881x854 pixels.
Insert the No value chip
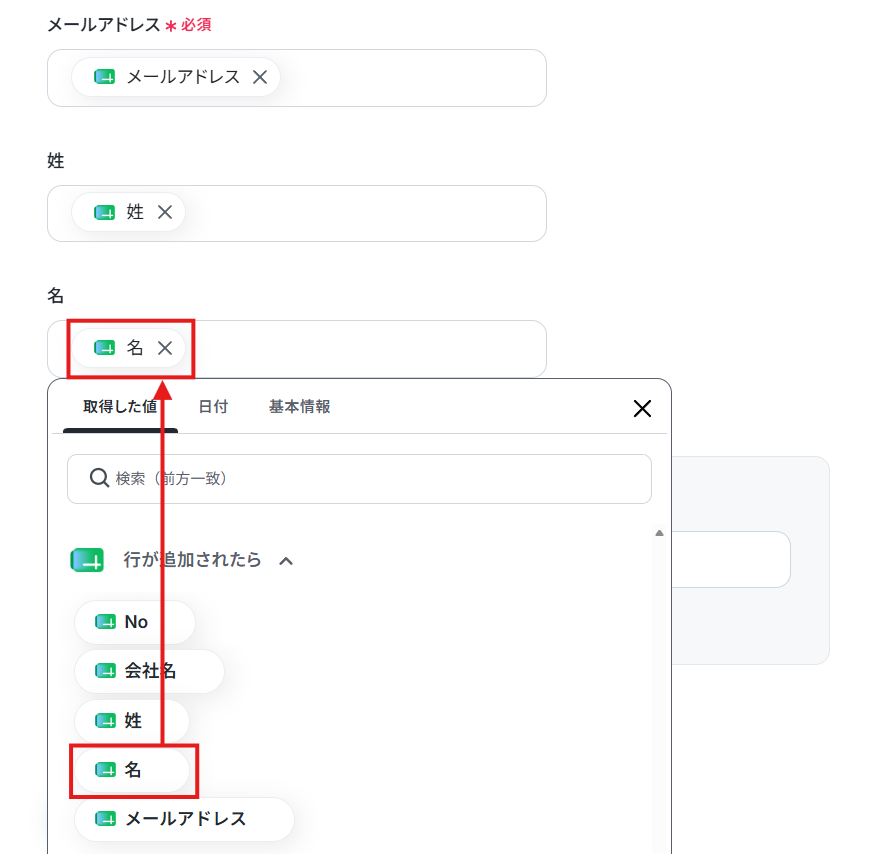135,622
